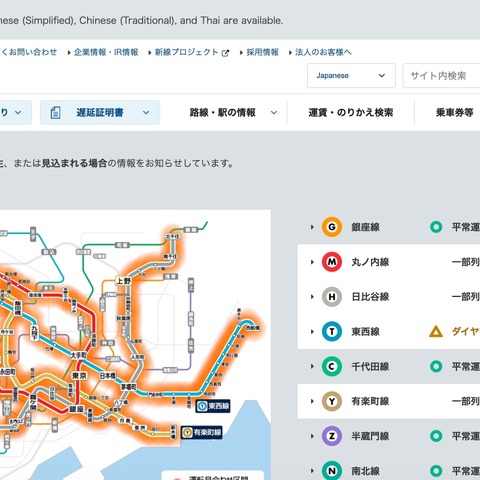Click 大手町 station on the route map
Image resolution: width=480 pixels, height=480 pixels.
[78, 355]
